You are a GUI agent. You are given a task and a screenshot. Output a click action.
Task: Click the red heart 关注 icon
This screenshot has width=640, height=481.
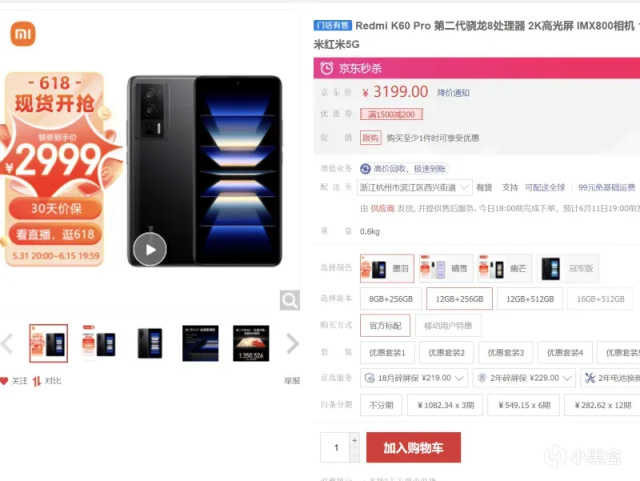click(4, 381)
